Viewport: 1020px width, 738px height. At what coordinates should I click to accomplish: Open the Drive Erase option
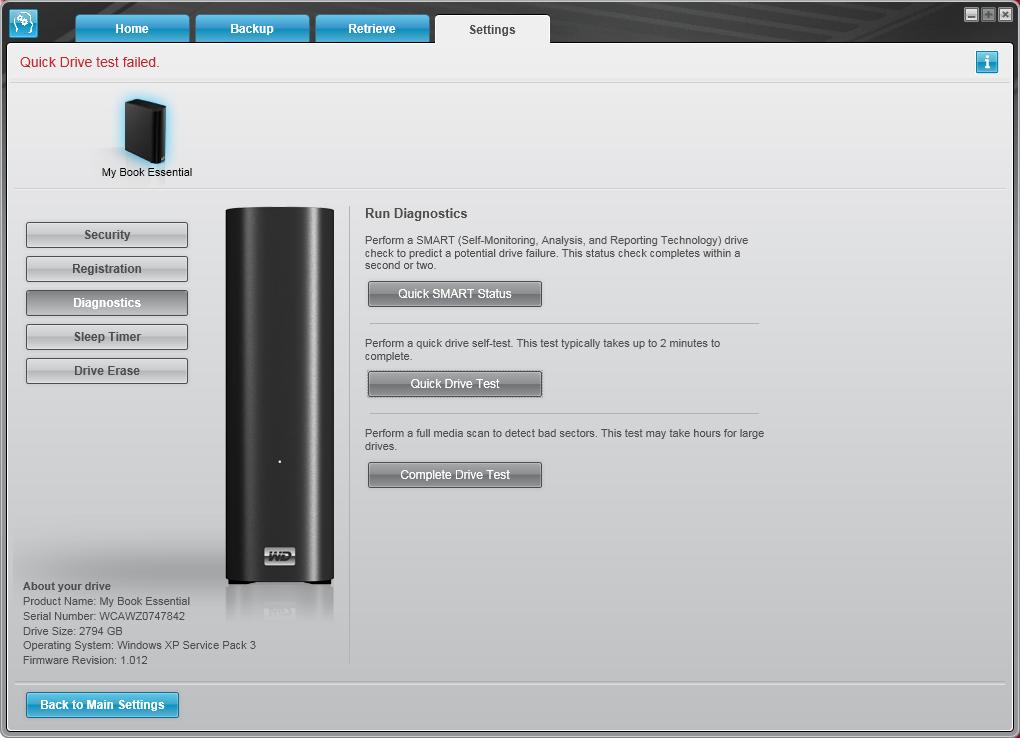tap(107, 370)
